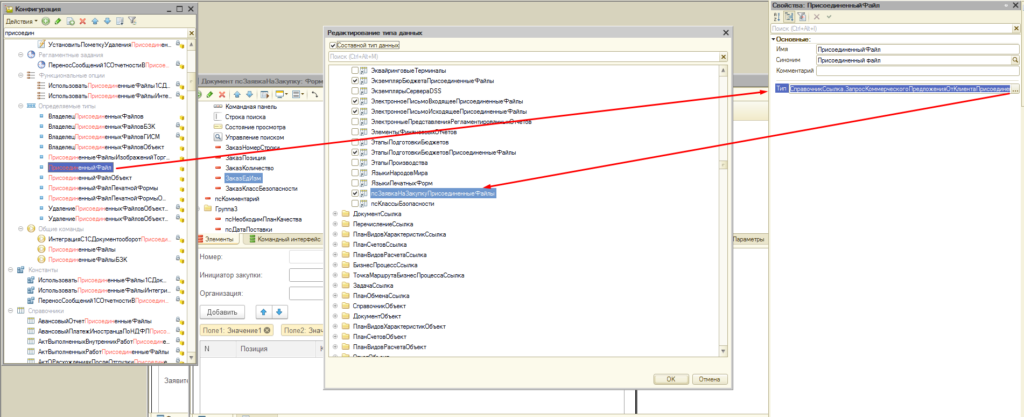Expand the СправочникОбъект folder

coord(335,305)
